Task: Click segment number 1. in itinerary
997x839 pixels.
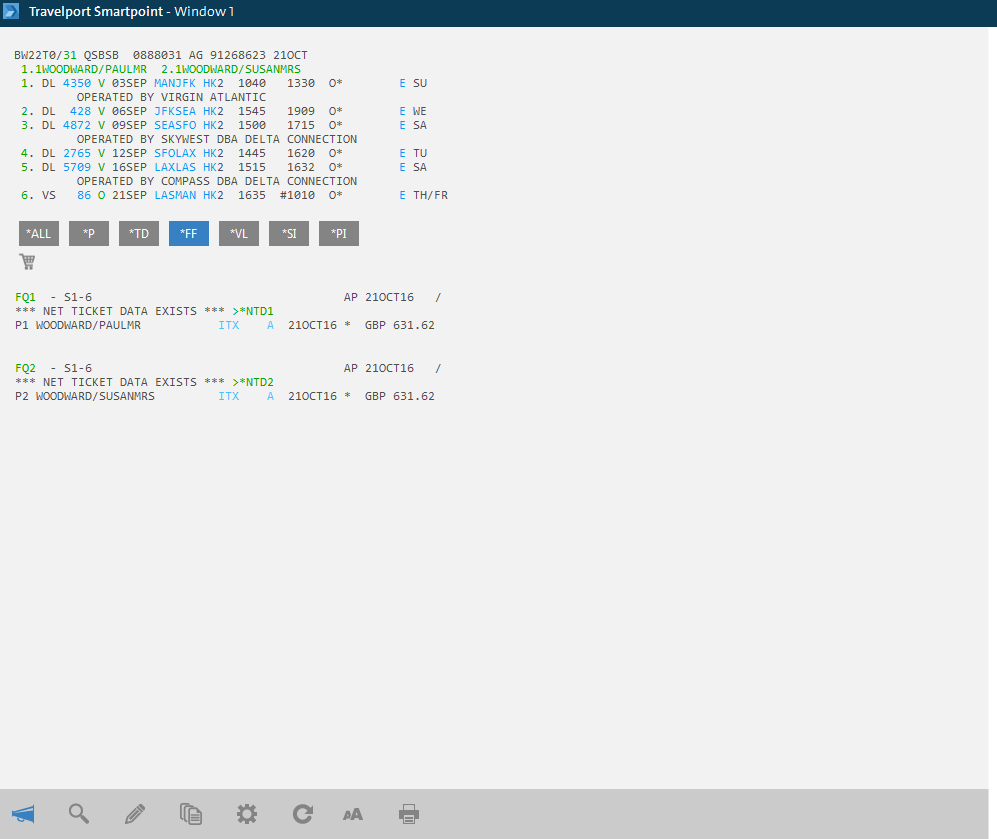Action: pos(27,83)
